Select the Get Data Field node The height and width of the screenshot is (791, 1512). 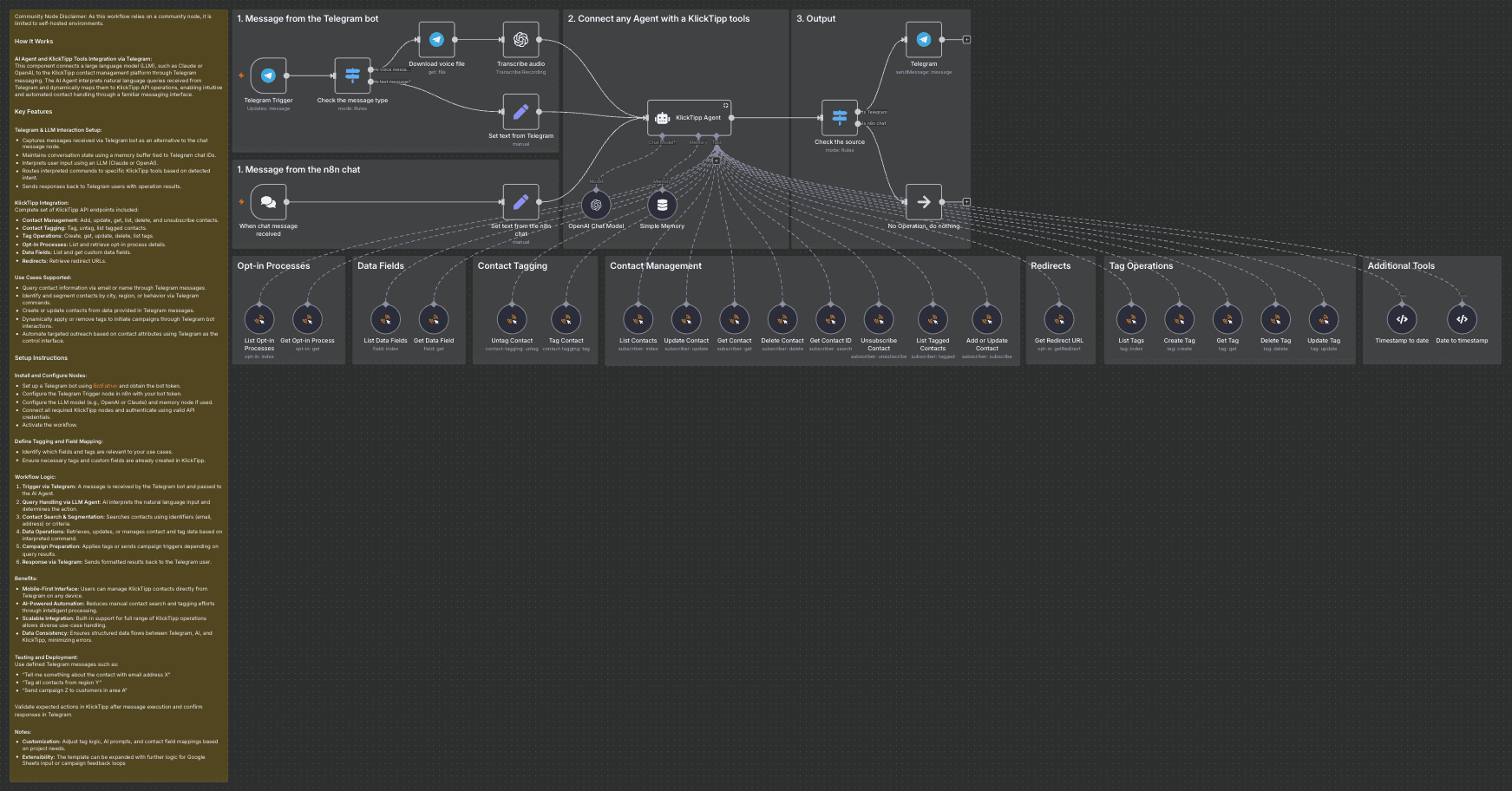[x=434, y=319]
